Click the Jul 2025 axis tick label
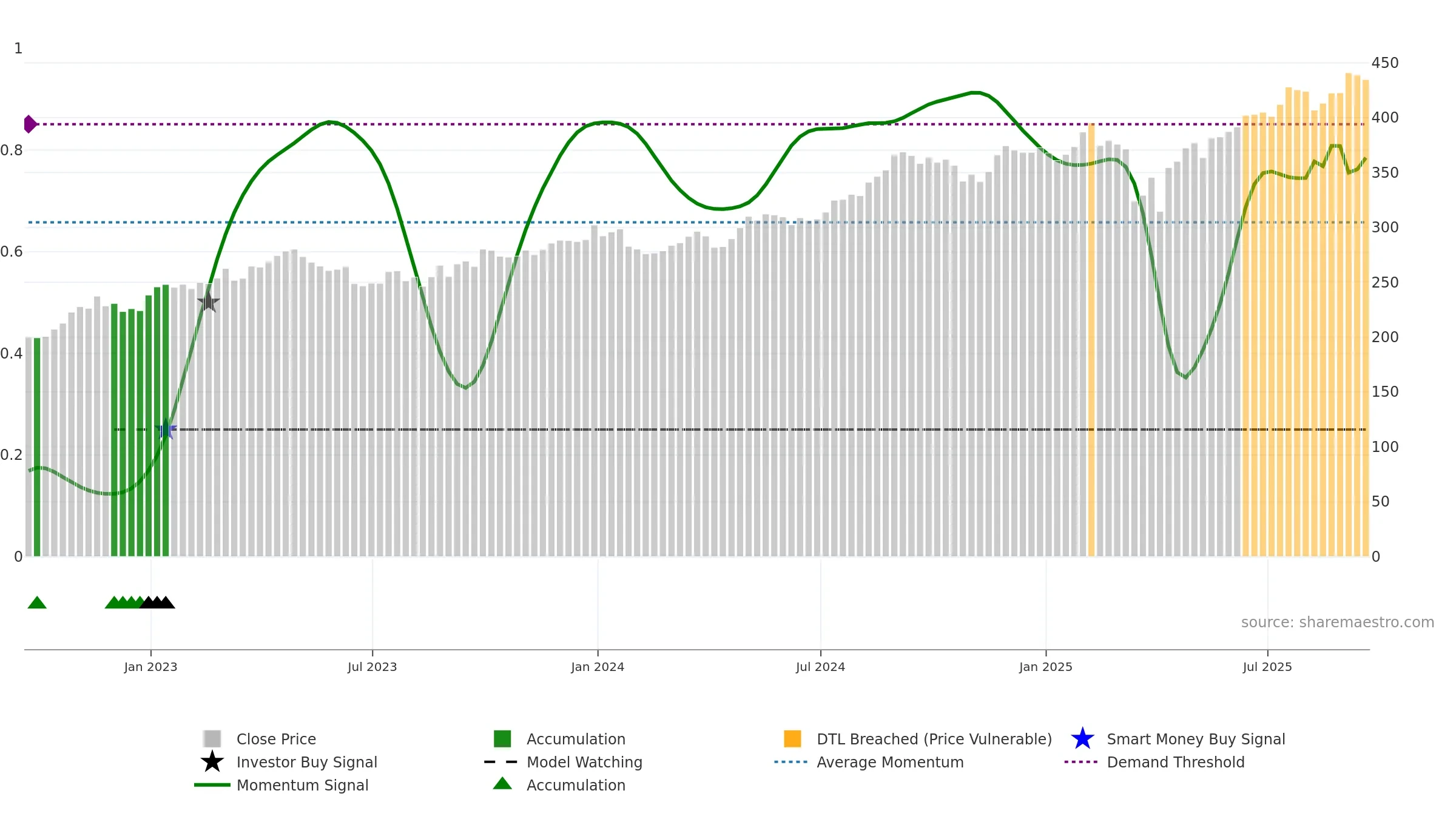The height and width of the screenshot is (819, 1456). pyautogui.click(x=1267, y=667)
